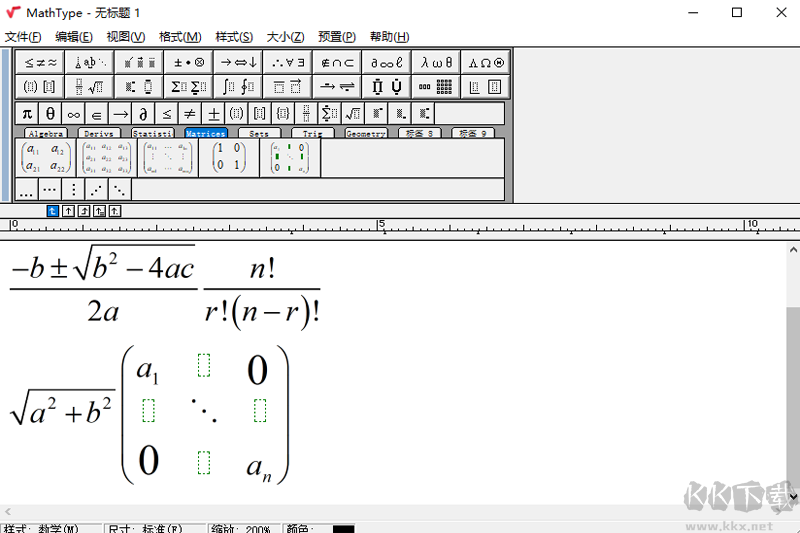Image resolution: width=800 pixels, height=533 pixels.
Task: Insert square brackets template from small bar
Action: (x=260, y=113)
